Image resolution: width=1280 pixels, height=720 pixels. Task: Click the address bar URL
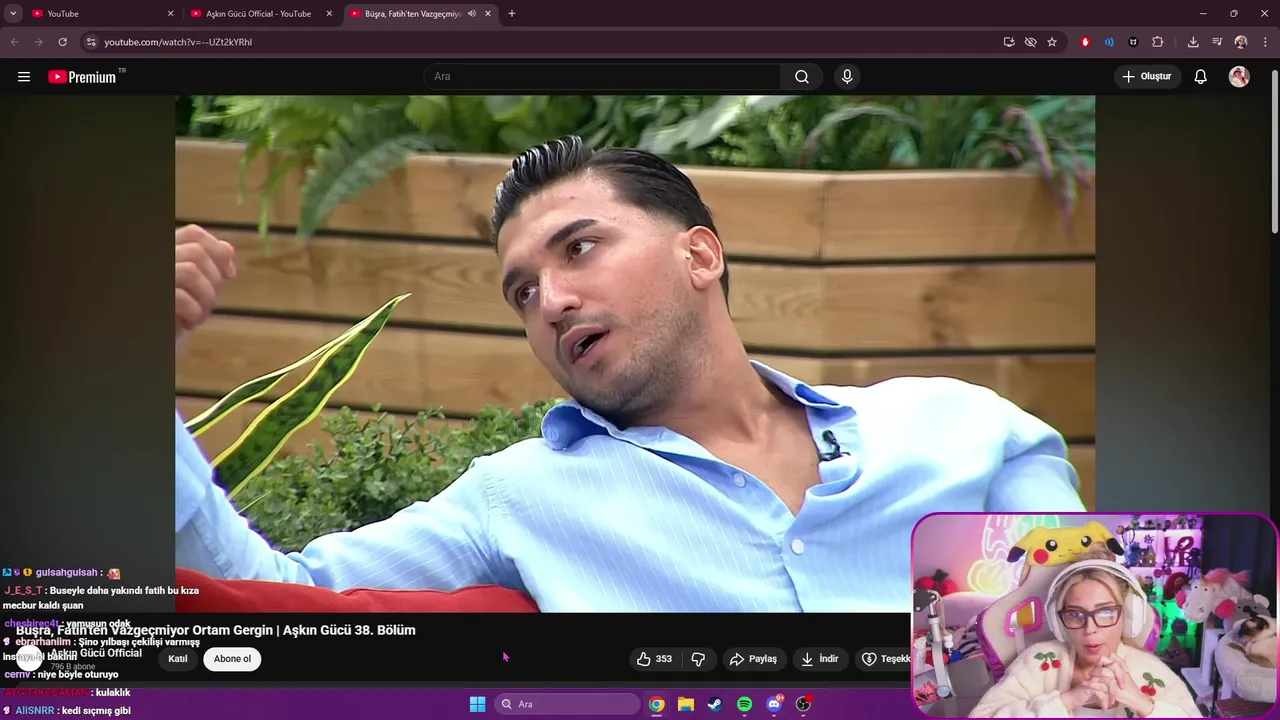point(178,42)
